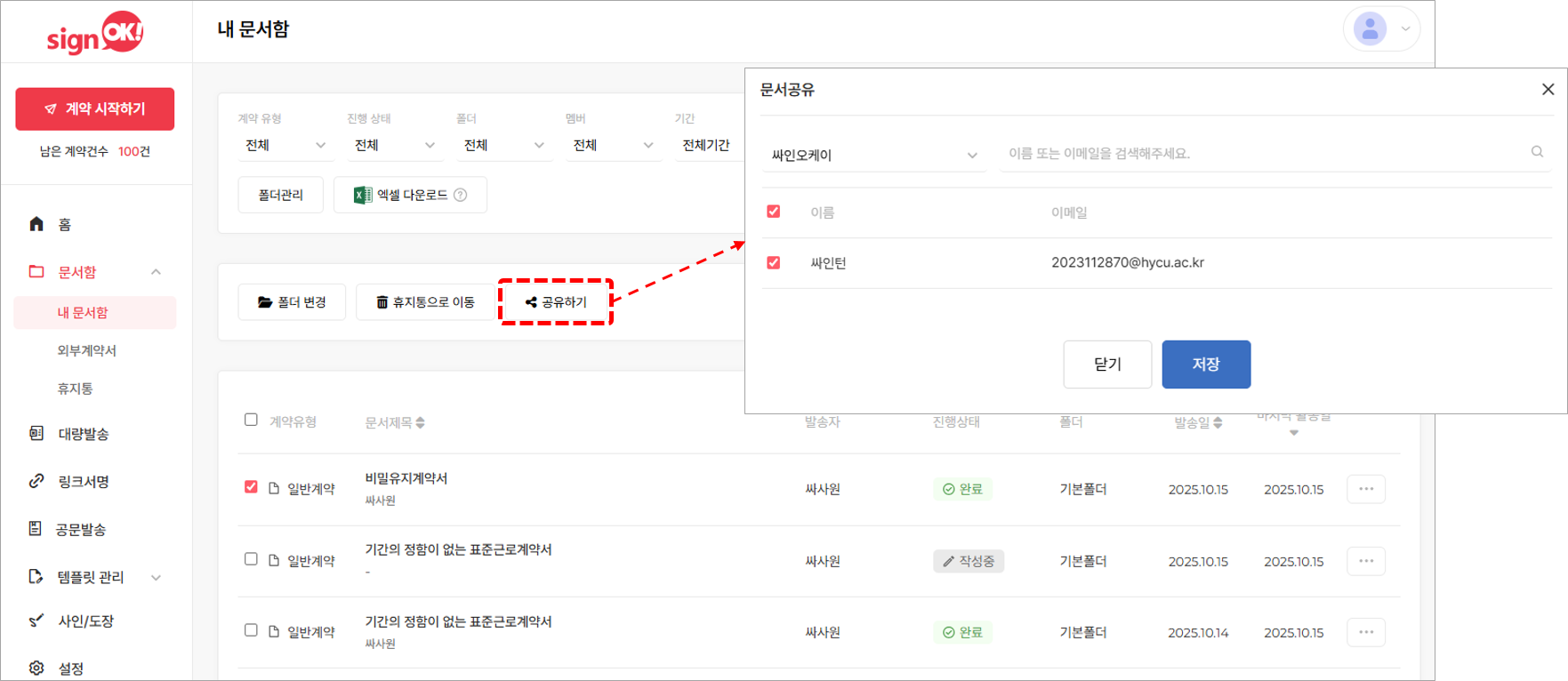Sort by 발송일 column arrows
Screen dimensions: 1568x681
click(x=1218, y=422)
